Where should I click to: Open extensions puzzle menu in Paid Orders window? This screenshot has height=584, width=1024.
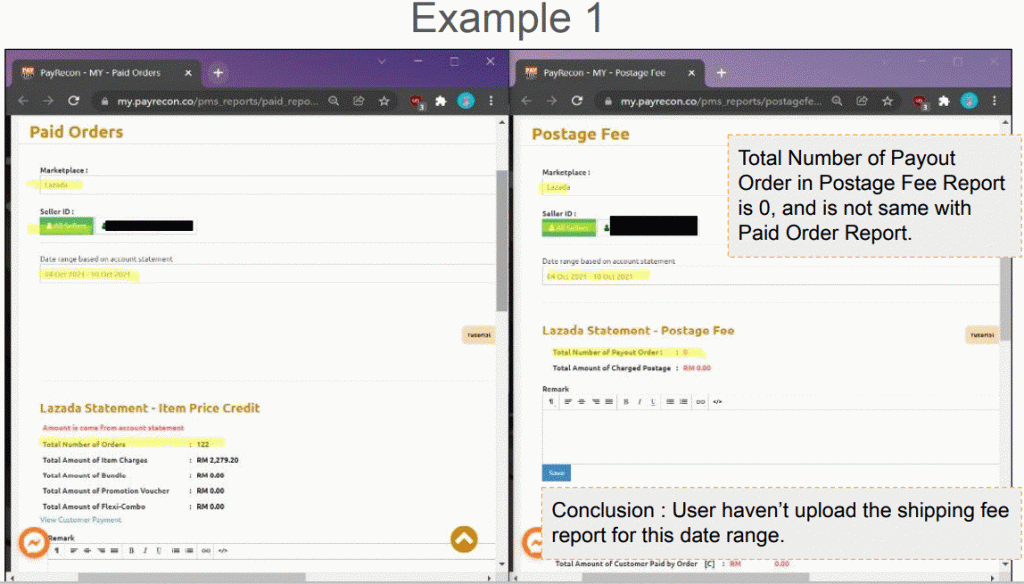441,101
